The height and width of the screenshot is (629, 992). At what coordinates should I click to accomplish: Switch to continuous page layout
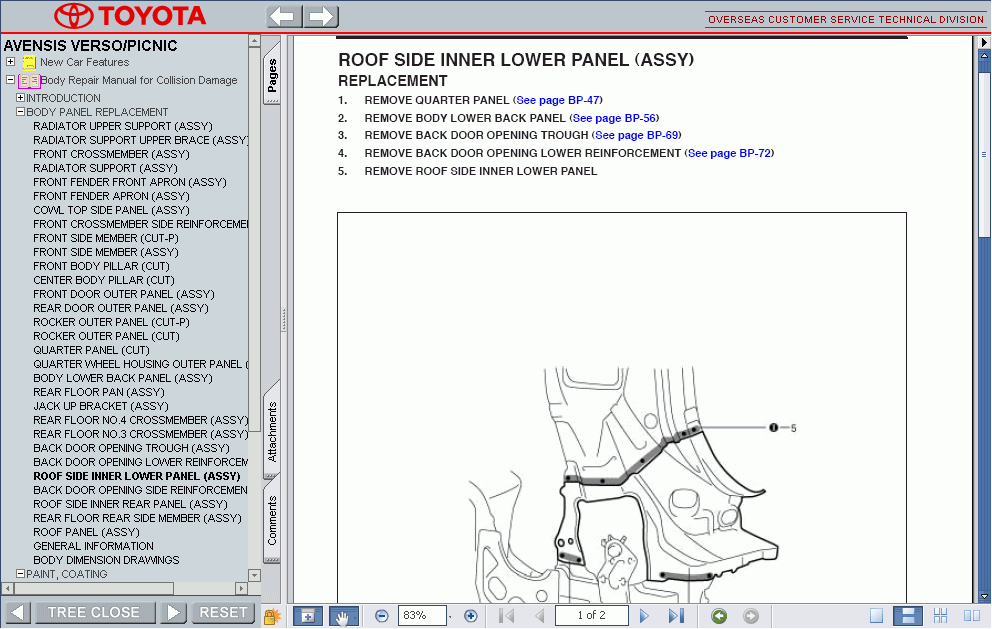[908, 616]
